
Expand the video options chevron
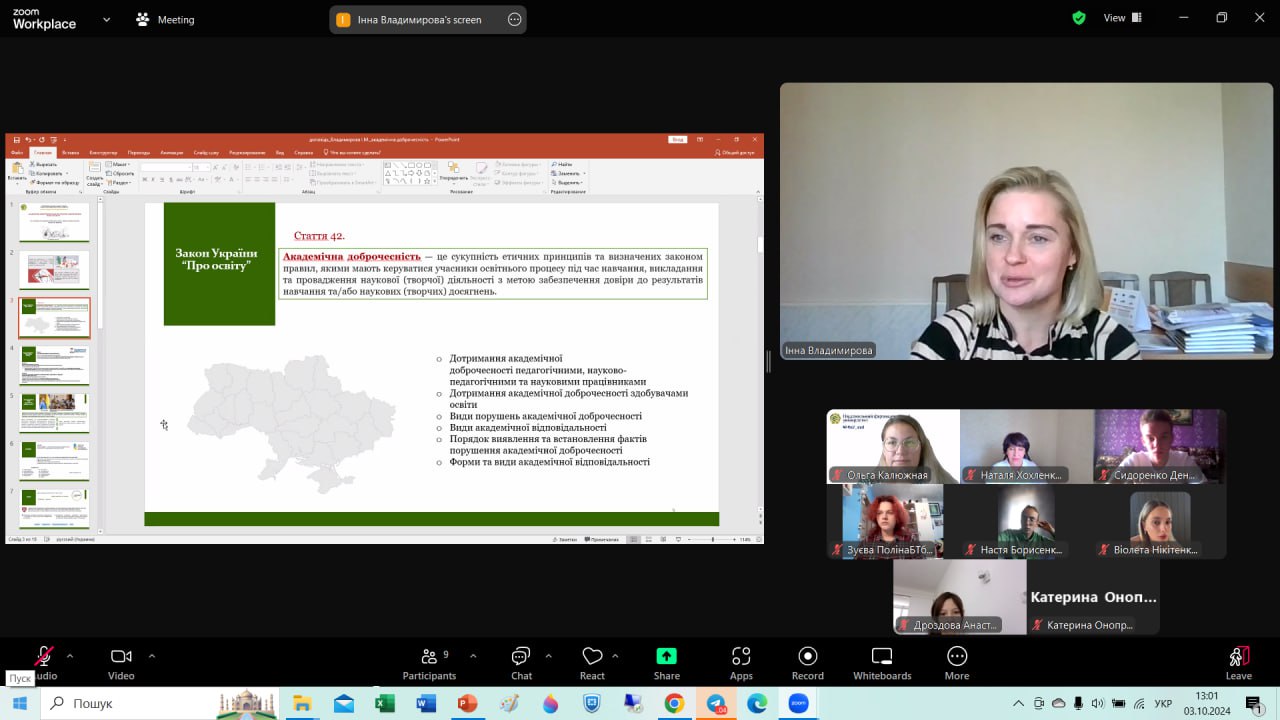[152, 656]
